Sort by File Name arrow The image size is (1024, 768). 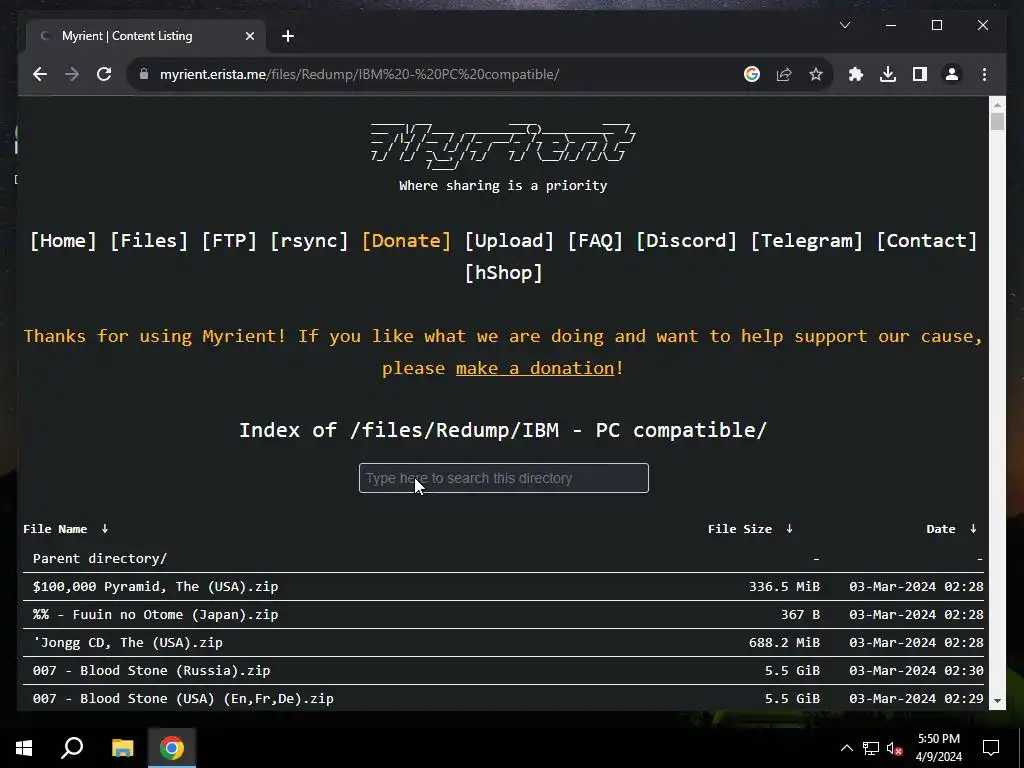click(104, 529)
